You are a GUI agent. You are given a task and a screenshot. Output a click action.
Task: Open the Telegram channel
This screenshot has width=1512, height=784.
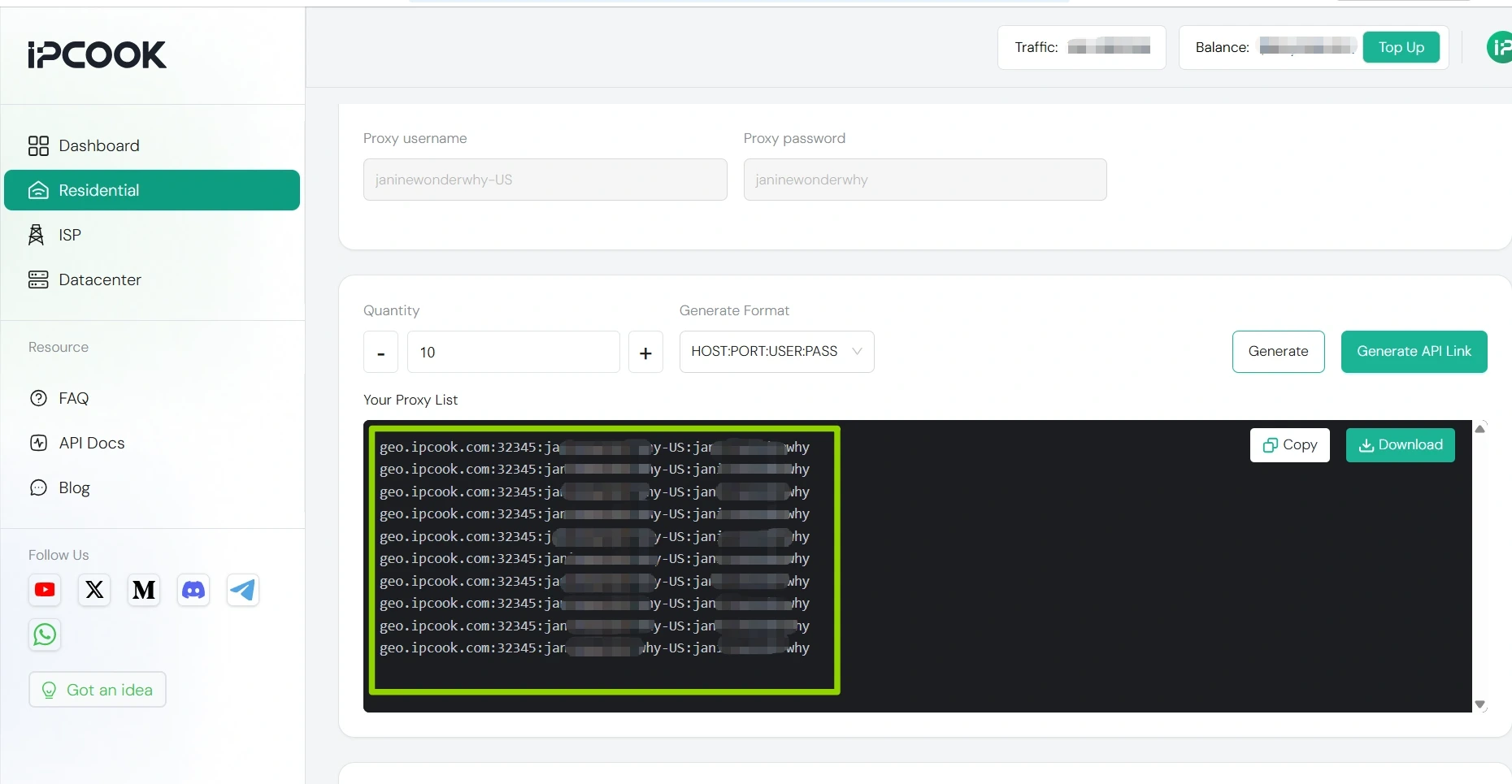coord(242,590)
